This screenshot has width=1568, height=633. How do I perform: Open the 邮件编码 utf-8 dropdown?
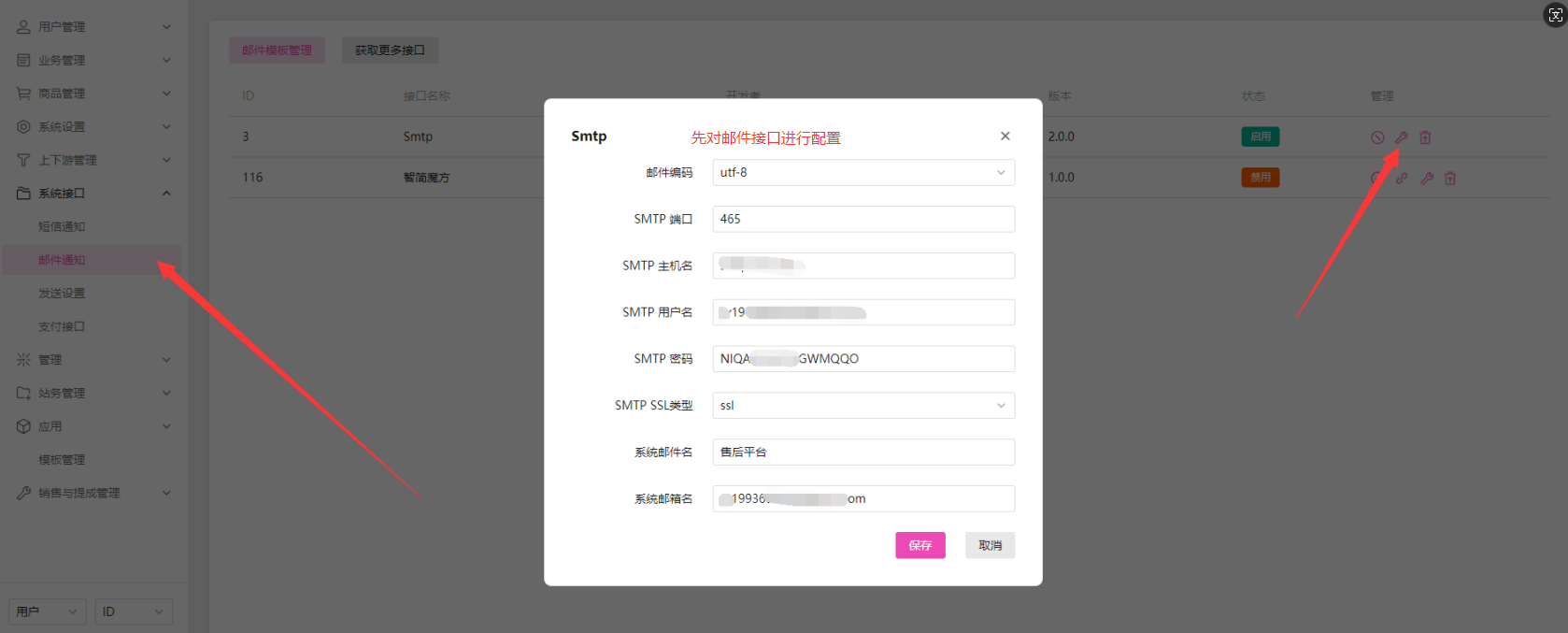[x=863, y=172]
